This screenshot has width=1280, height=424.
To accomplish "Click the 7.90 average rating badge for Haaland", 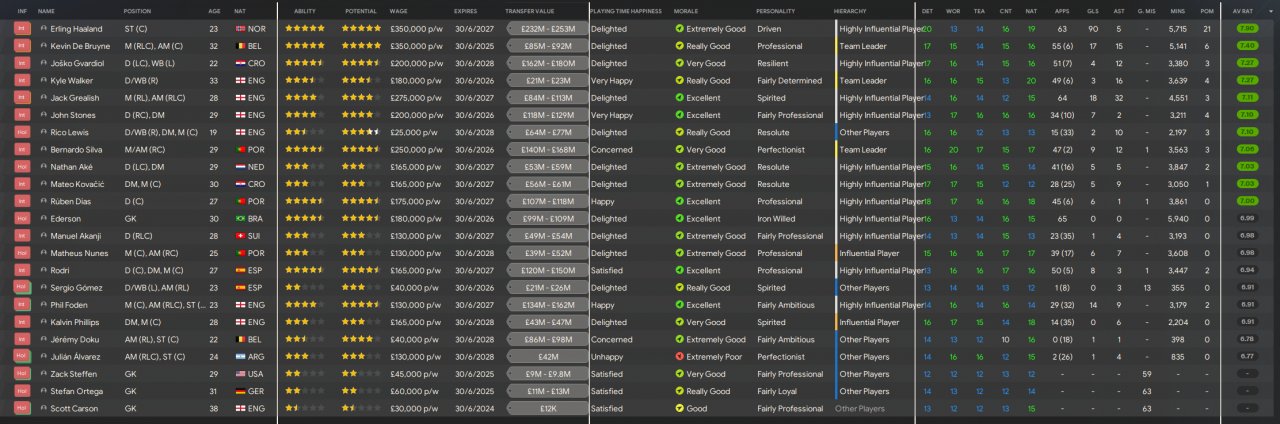I will [1246, 29].
